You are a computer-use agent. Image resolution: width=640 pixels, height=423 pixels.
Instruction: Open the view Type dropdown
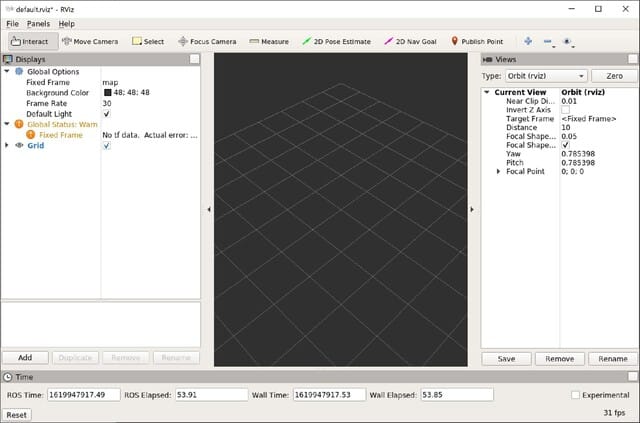click(x=546, y=76)
